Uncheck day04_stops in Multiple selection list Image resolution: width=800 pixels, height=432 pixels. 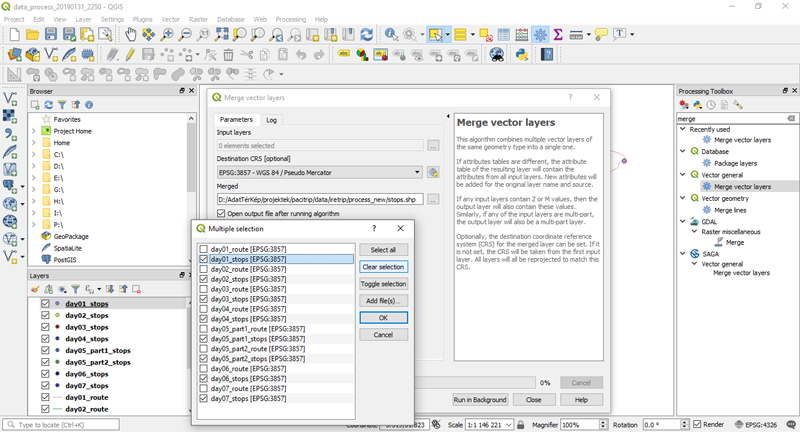pos(204,319)
